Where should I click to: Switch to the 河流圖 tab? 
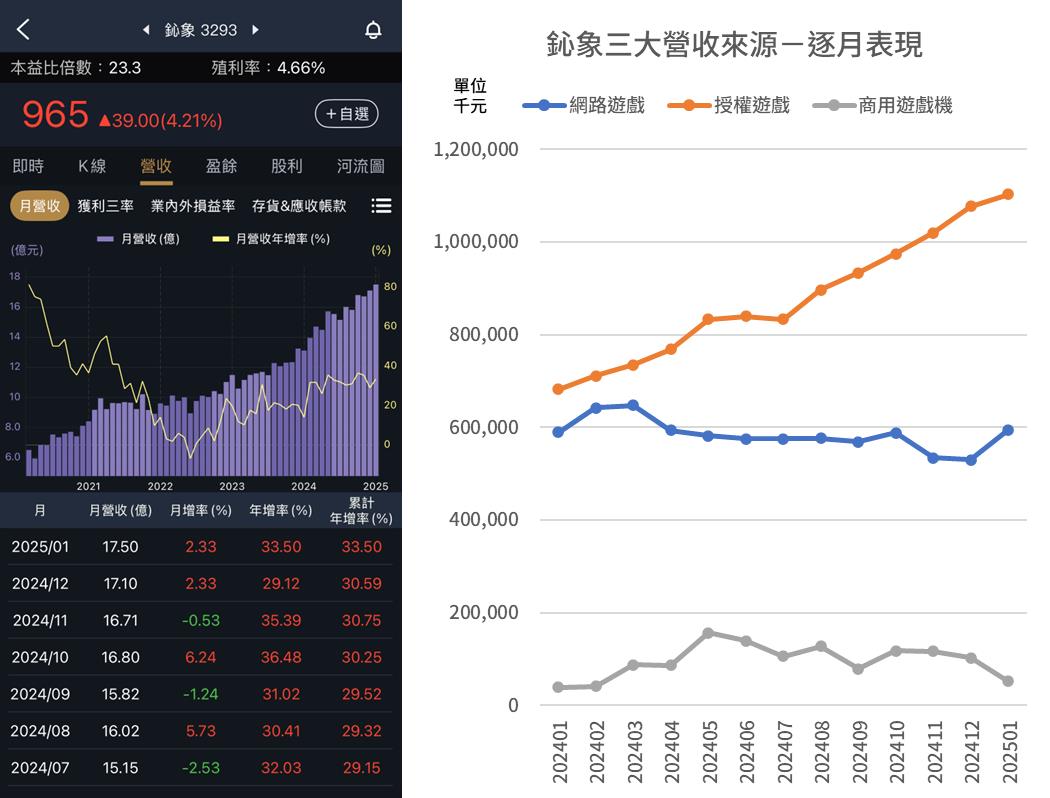(x=362, y=166)
